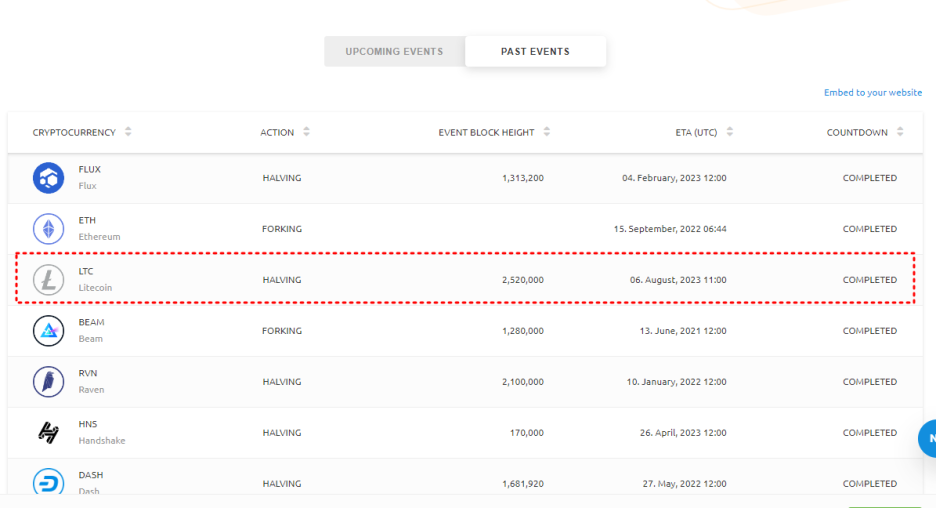
Task: Click block height 170,000
Action: click(x=526, y=432)
